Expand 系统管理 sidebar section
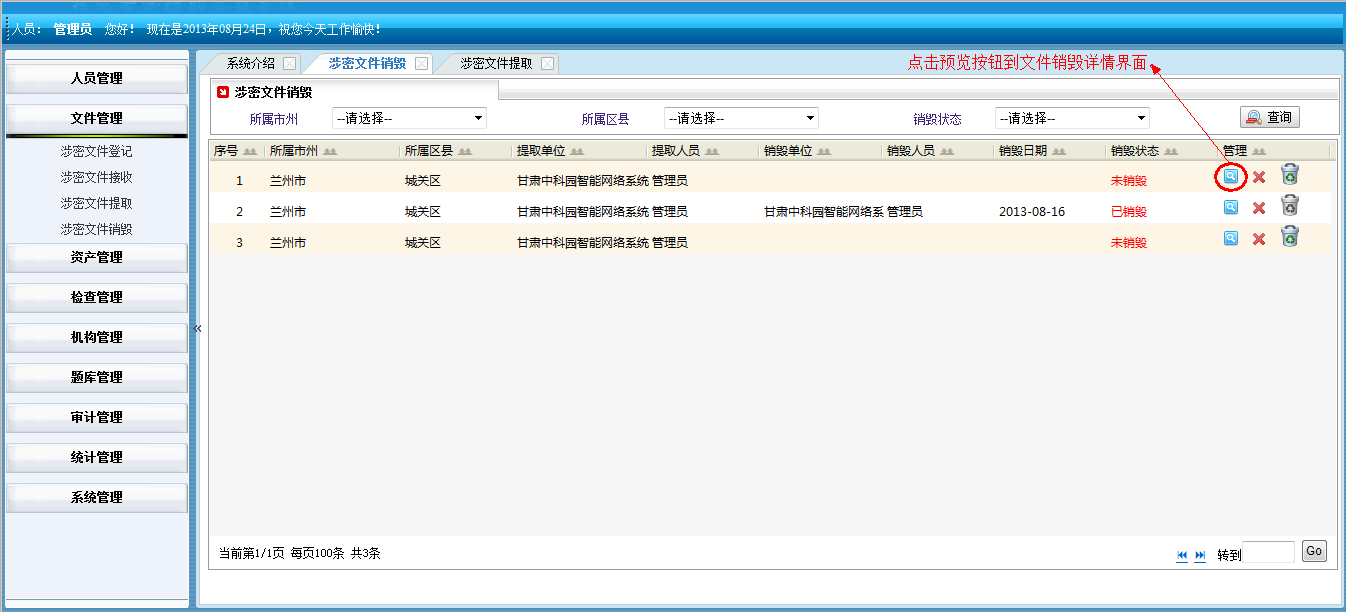The height and width of the screenshot is (612, 1346). (97, 497)
